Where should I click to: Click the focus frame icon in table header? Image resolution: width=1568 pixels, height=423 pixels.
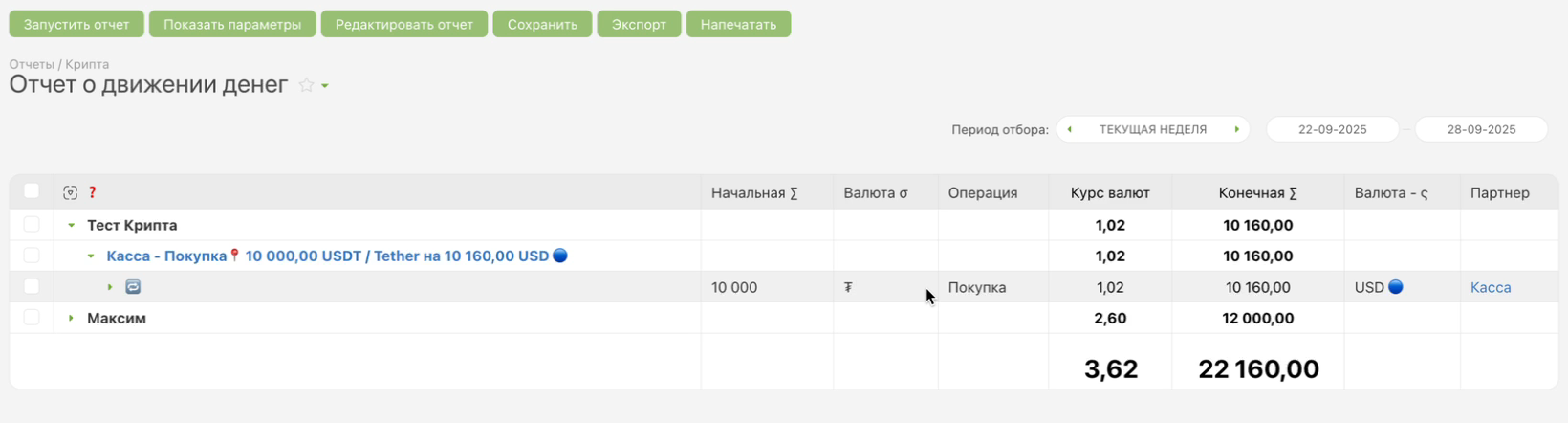70,192
